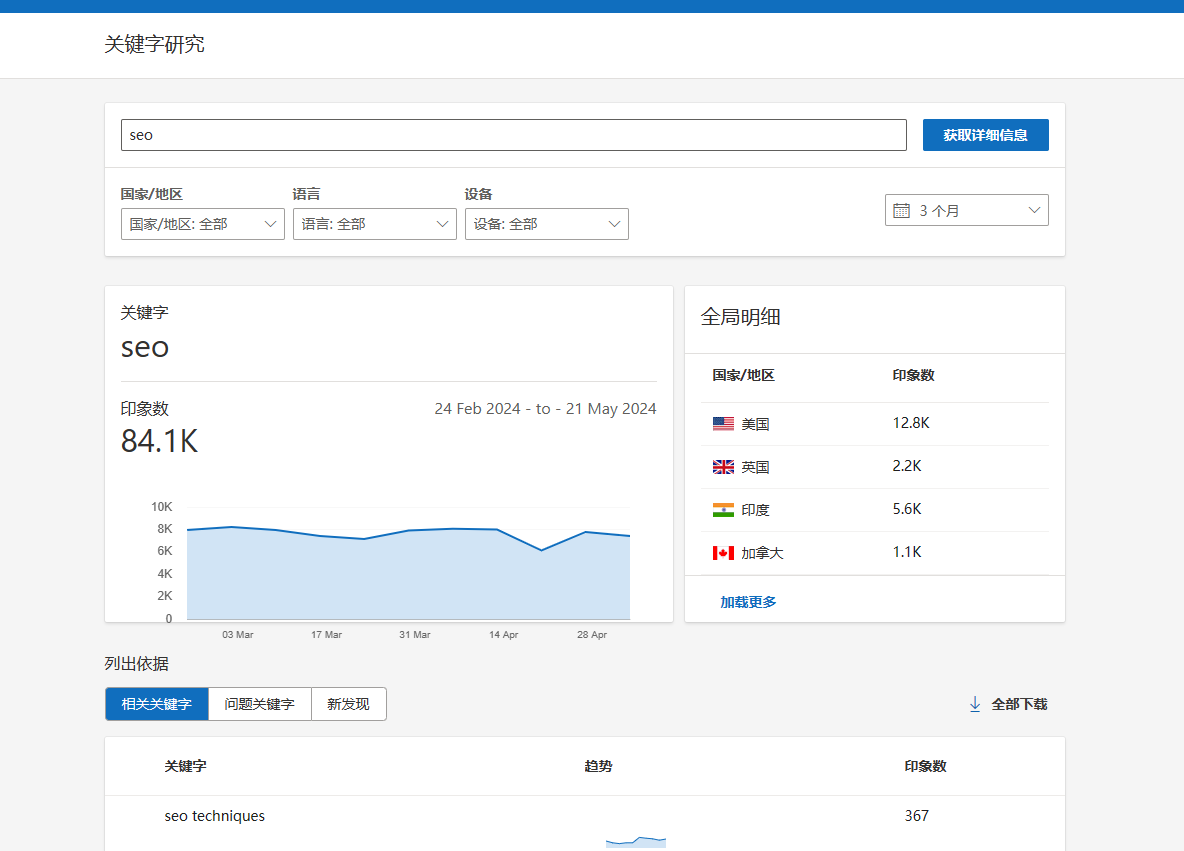
Task: Switch to the 新发现 tab
Action: tap(348, 704)
